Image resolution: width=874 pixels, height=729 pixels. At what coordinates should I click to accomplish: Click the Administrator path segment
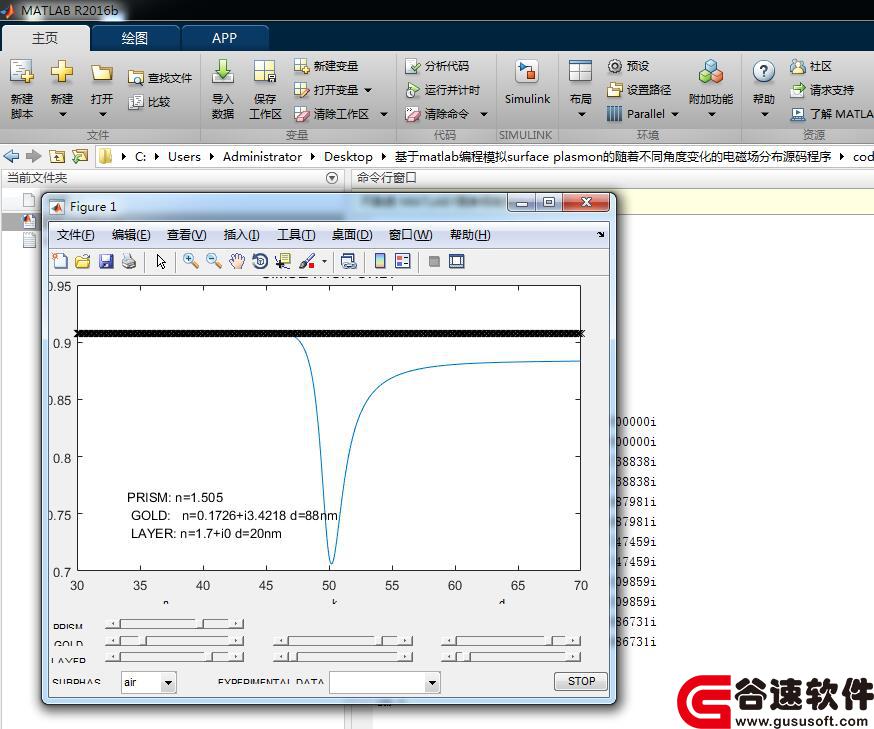(x=262, y=157)
